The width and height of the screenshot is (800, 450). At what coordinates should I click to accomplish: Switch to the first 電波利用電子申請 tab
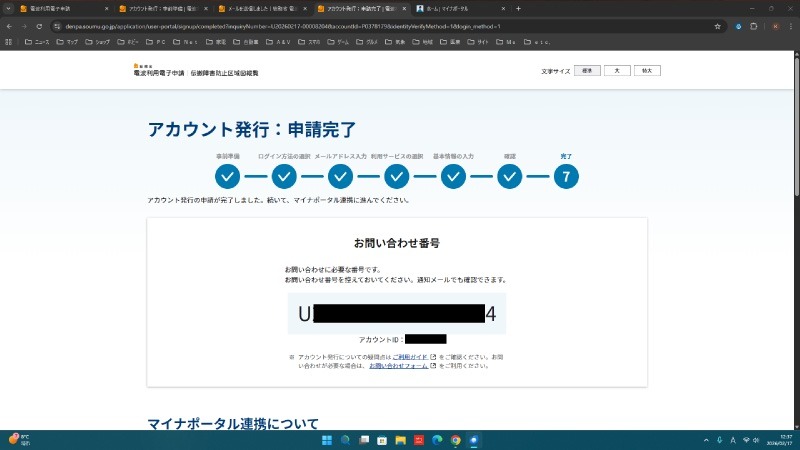point(60,8)
